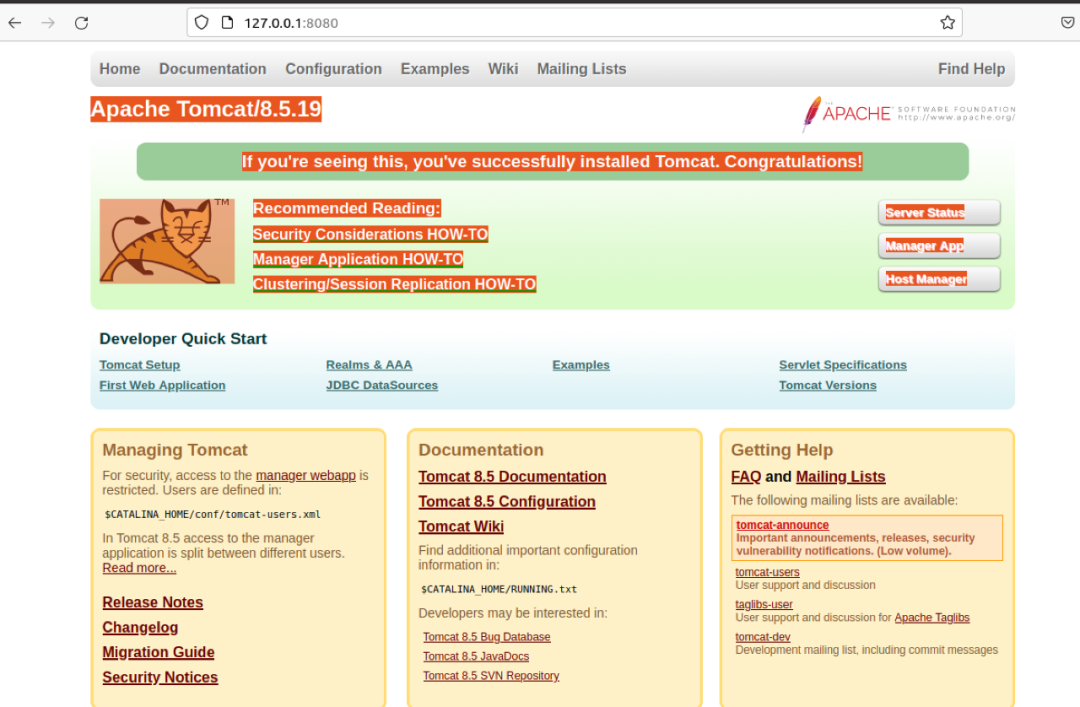
Task: Click the $CATALINA_HOME/conf/tomcat-users.xml path text
Action: tap(212, 514)
